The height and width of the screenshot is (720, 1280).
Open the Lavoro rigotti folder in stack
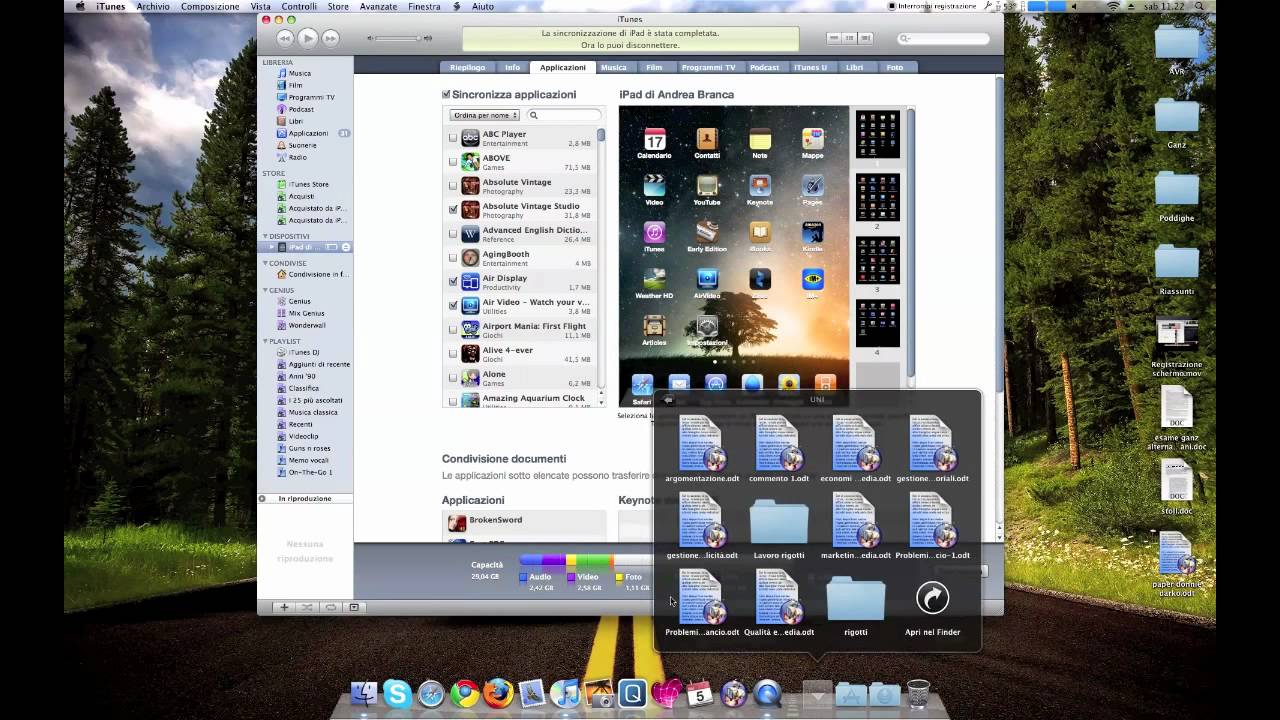(x=779, y=526)
